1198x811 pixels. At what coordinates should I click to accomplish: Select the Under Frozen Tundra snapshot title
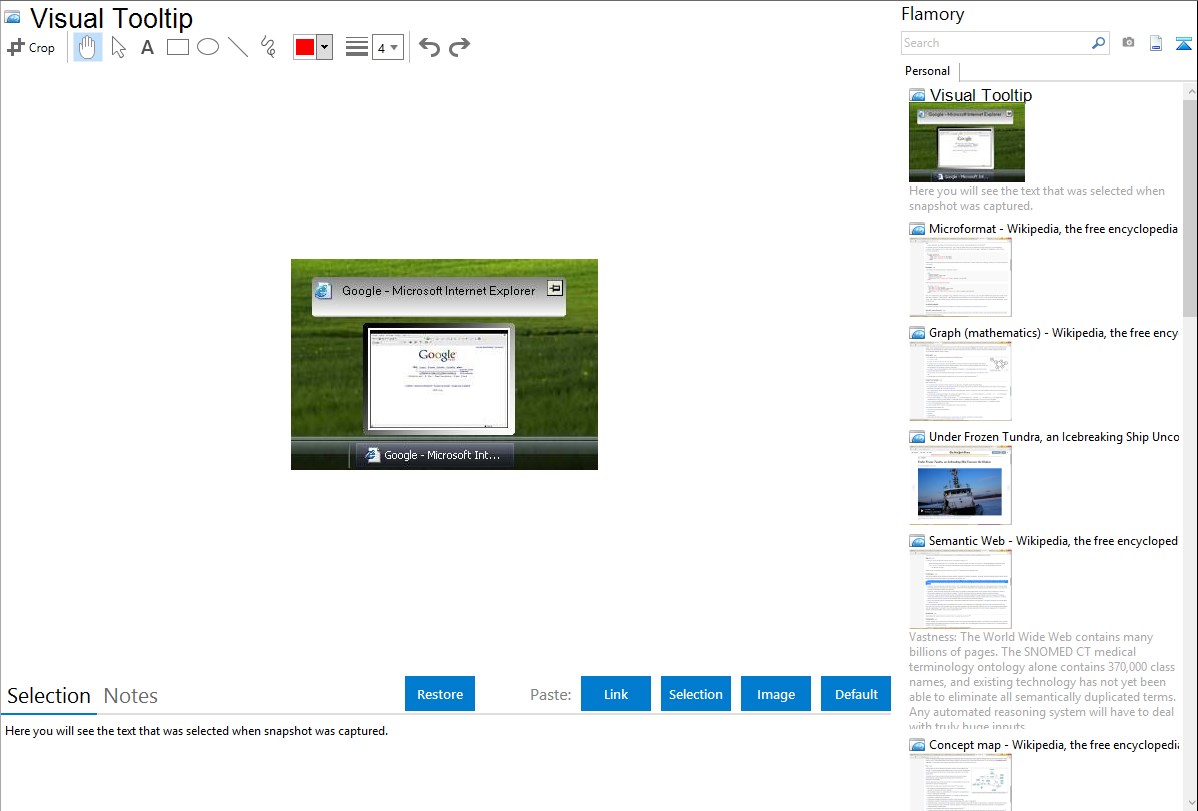point(1054,436)
